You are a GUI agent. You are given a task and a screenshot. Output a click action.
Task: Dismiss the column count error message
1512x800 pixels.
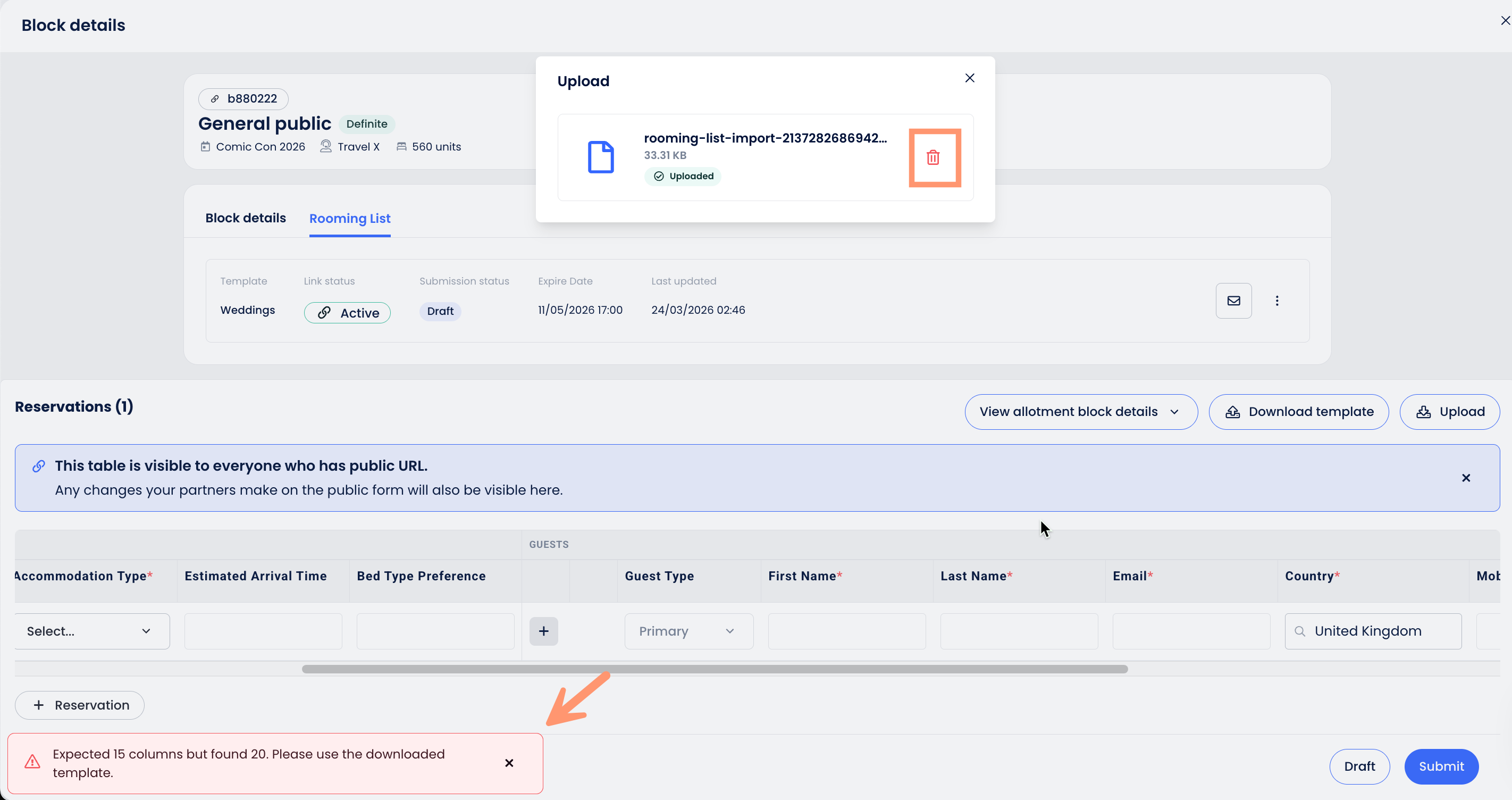[509, 763]
